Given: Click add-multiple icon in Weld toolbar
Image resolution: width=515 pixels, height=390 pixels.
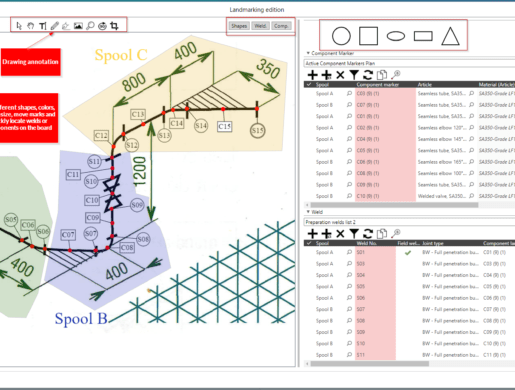Looking at the screenshot, I should (326, 234).
